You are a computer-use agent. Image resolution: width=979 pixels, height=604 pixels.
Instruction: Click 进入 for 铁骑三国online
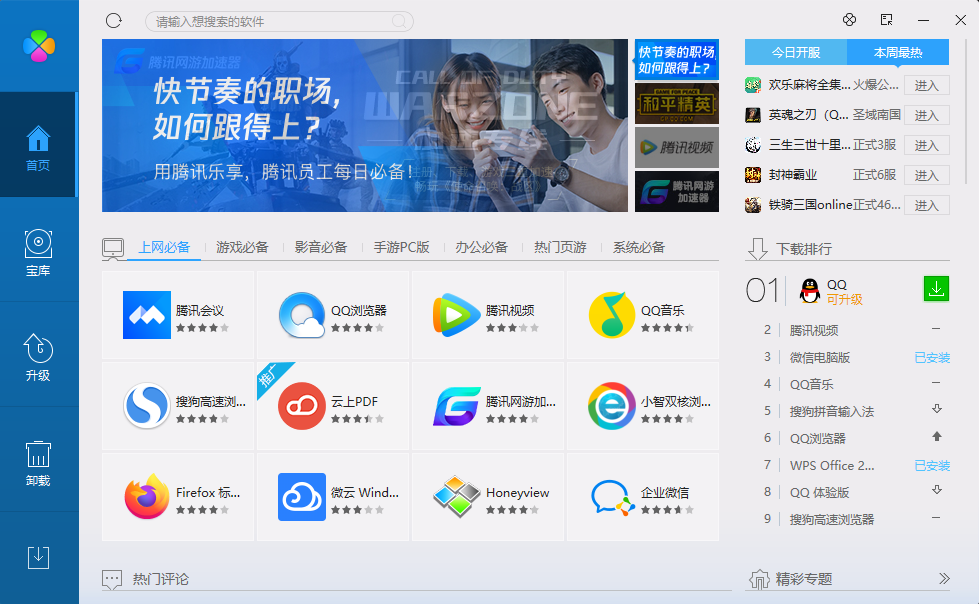[927, 205]
